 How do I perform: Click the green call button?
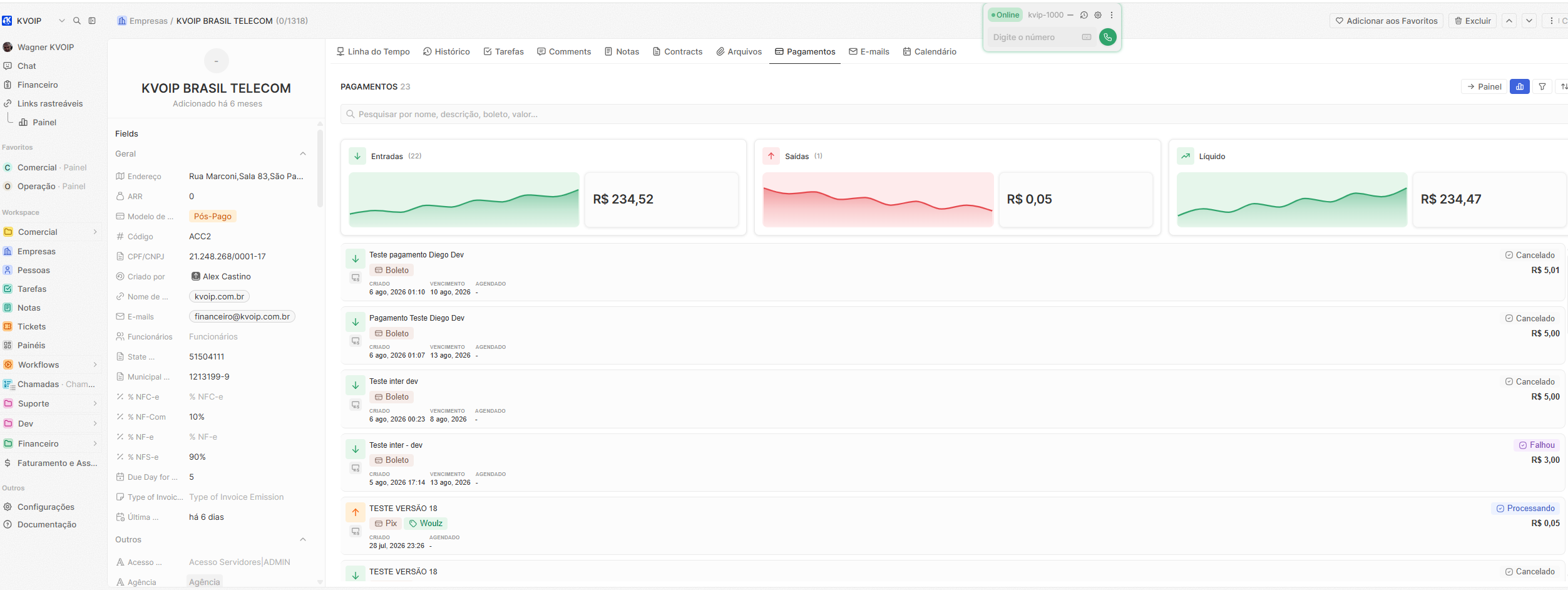pos(1107,37)
